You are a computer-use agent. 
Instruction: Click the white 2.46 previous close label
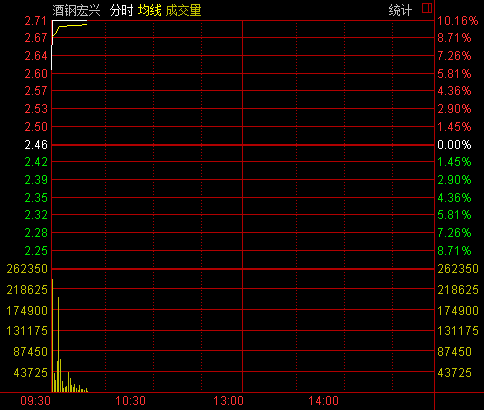tap(36, 145)
